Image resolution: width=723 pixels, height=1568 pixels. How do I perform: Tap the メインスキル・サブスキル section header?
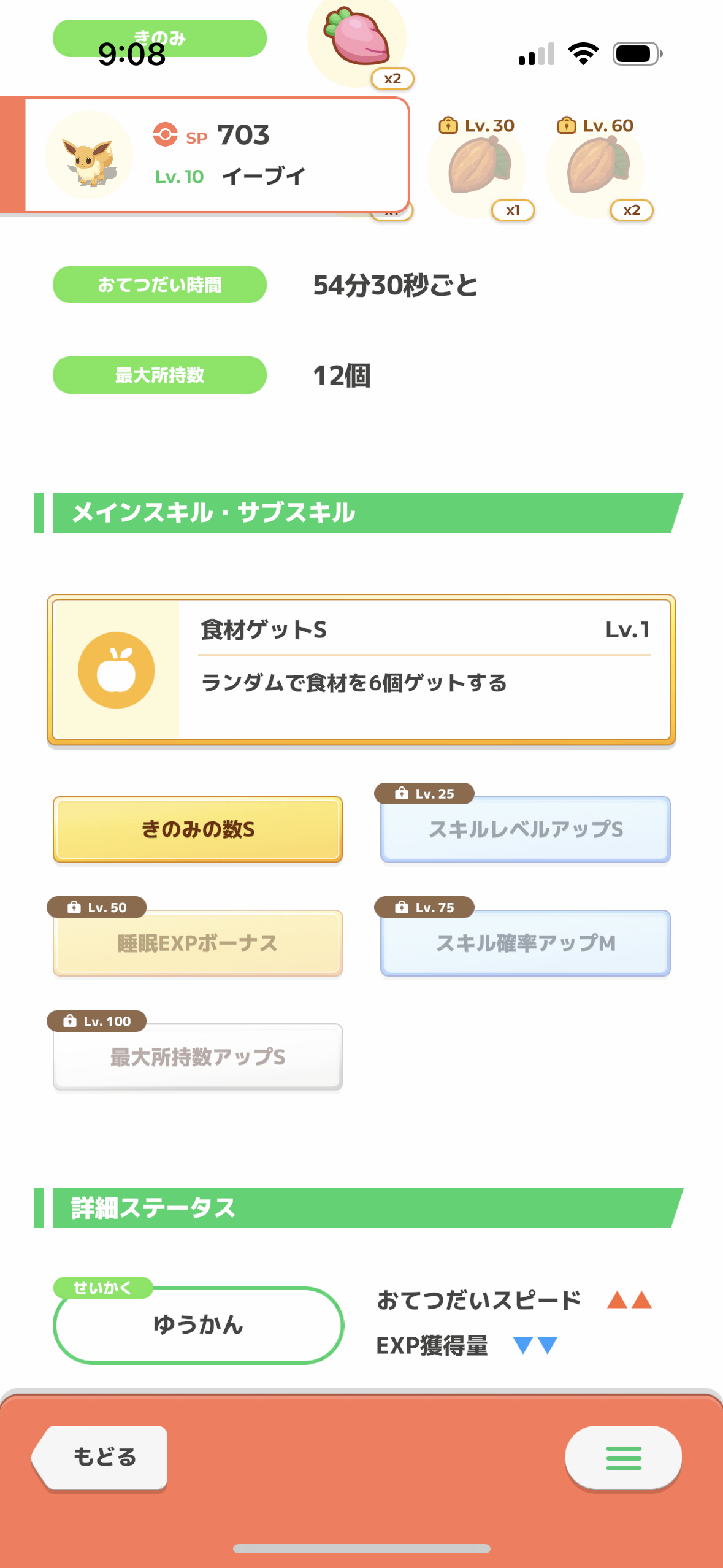coord(358,513)
